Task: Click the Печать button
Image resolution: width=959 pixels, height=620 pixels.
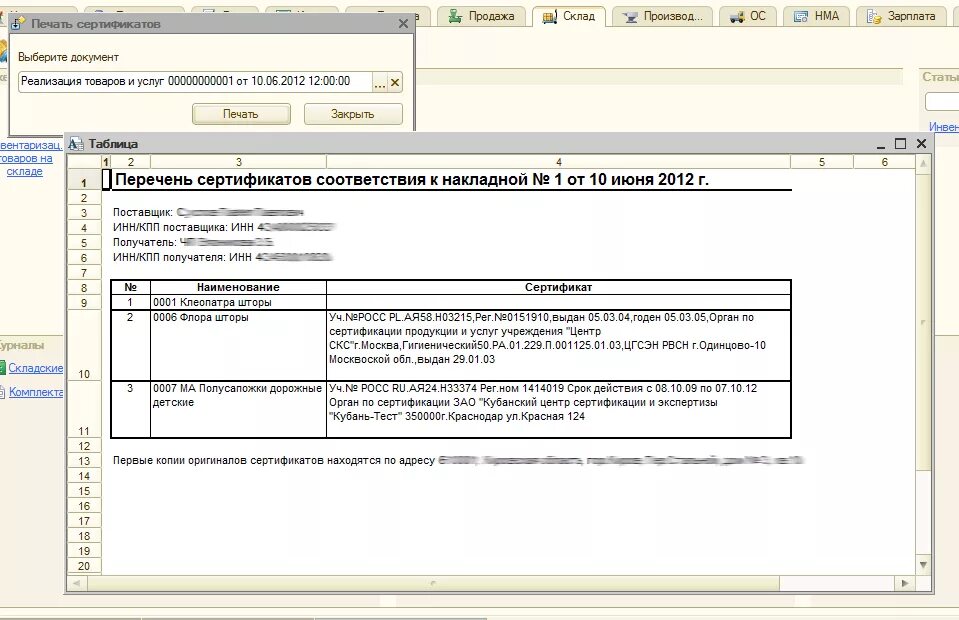Action: coord(241,114)
